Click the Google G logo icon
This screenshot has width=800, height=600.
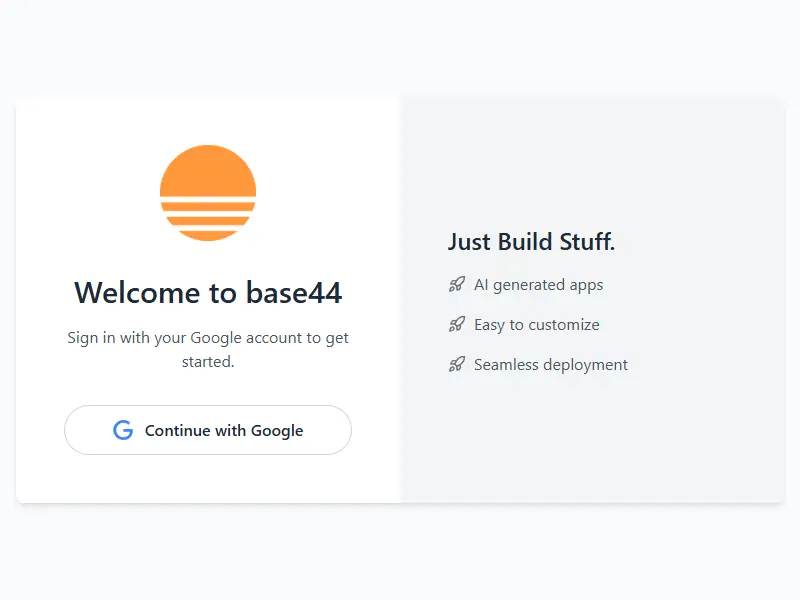pyautogui.click(x=123, y=430)
